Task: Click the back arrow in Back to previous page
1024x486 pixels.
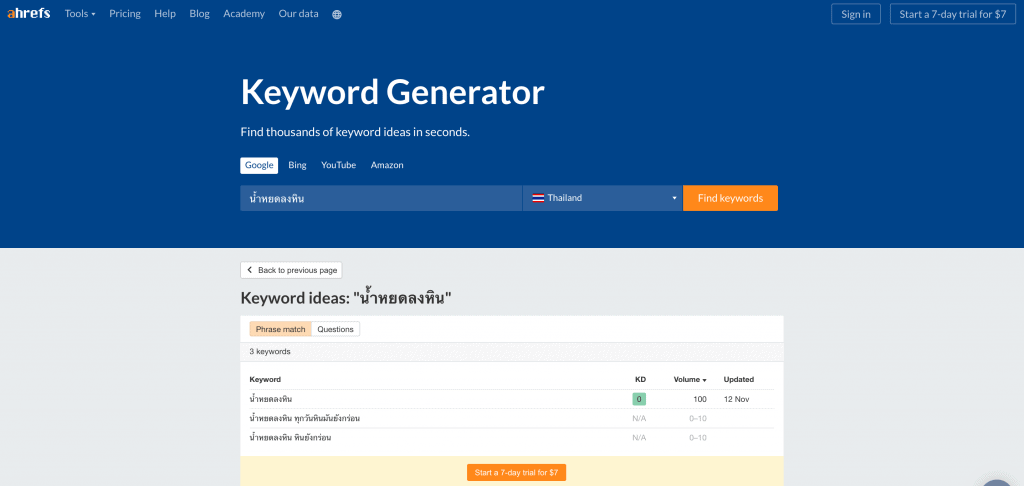Action: [249, 270]
